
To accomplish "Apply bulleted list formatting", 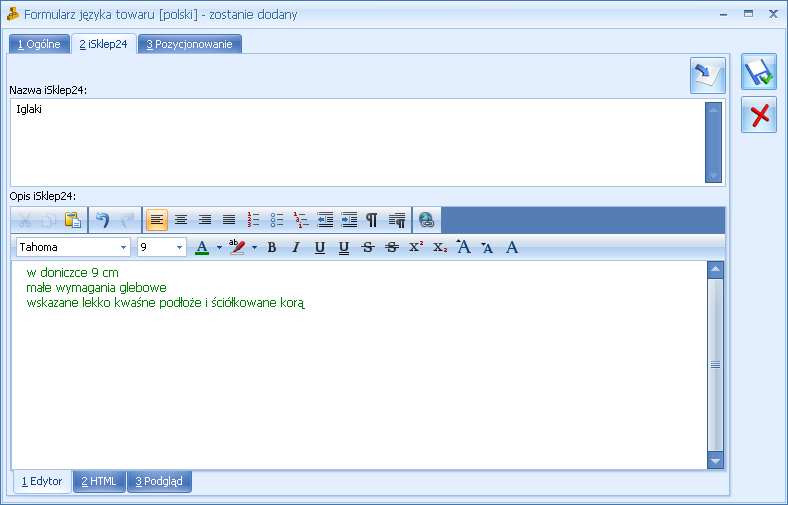I will tap(277, 220).
